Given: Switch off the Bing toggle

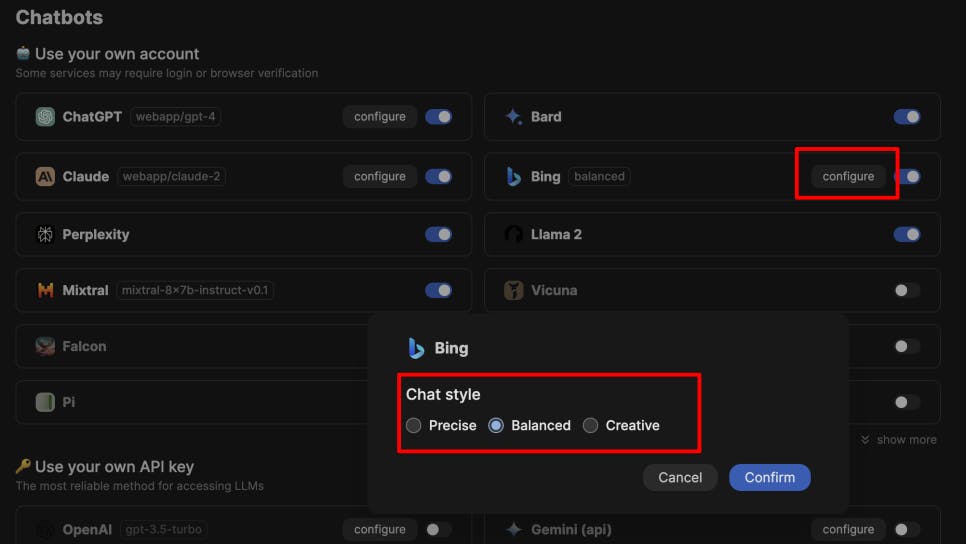Looking at the screenshot, I should click(910, 176).
